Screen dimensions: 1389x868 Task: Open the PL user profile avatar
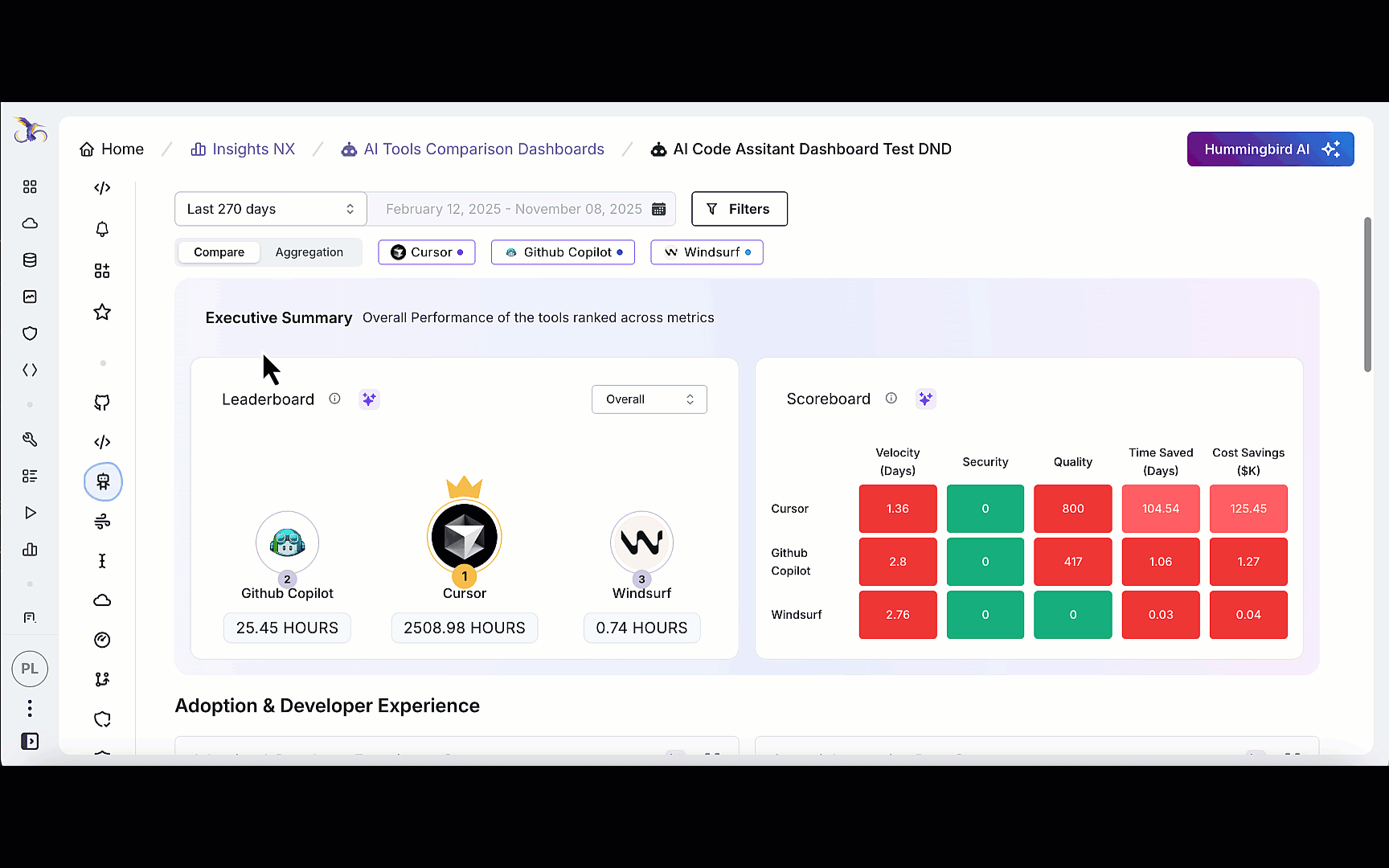(x=30, y=669)
